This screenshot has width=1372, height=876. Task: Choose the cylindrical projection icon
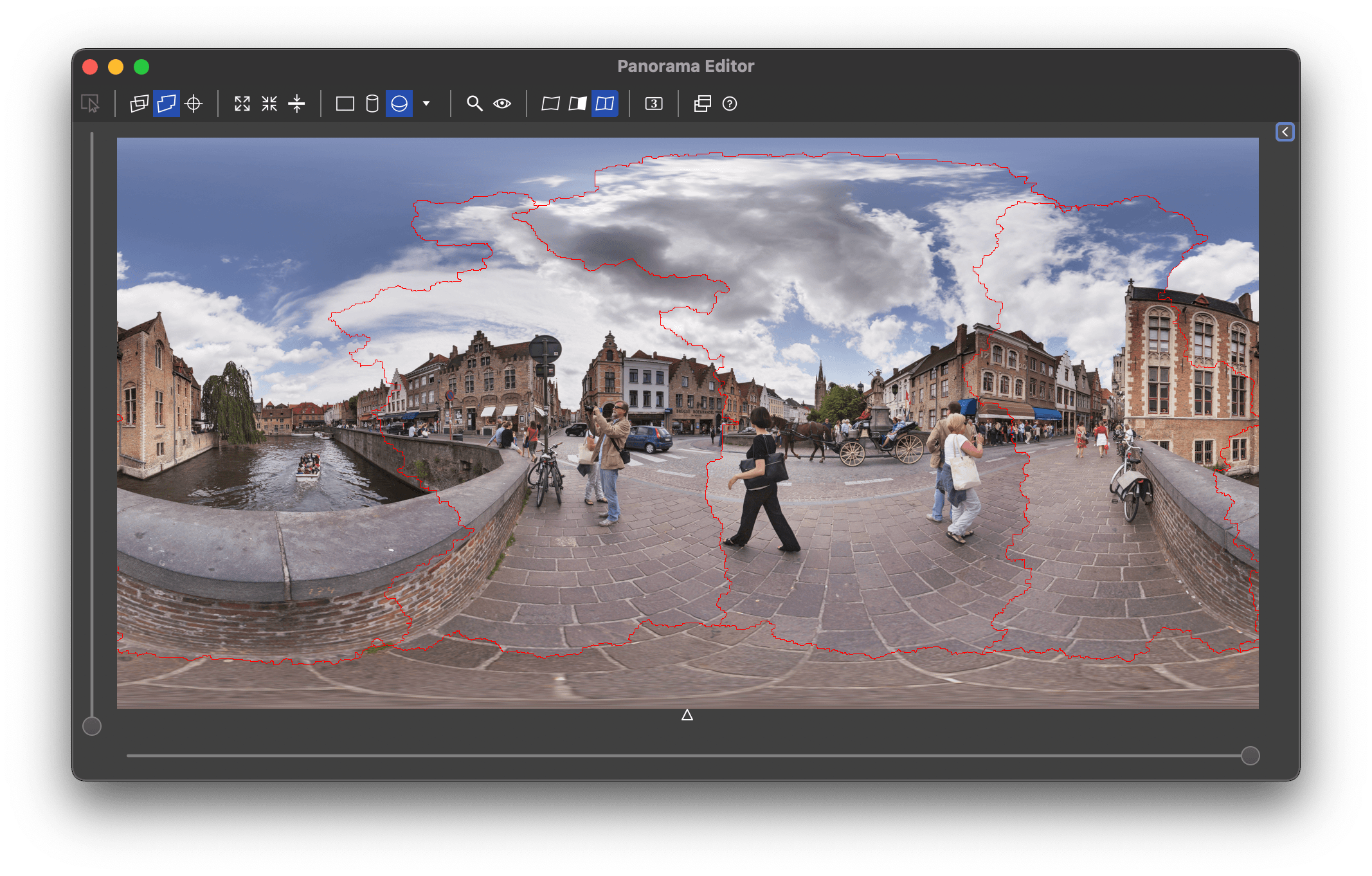[x=372, y=104]
